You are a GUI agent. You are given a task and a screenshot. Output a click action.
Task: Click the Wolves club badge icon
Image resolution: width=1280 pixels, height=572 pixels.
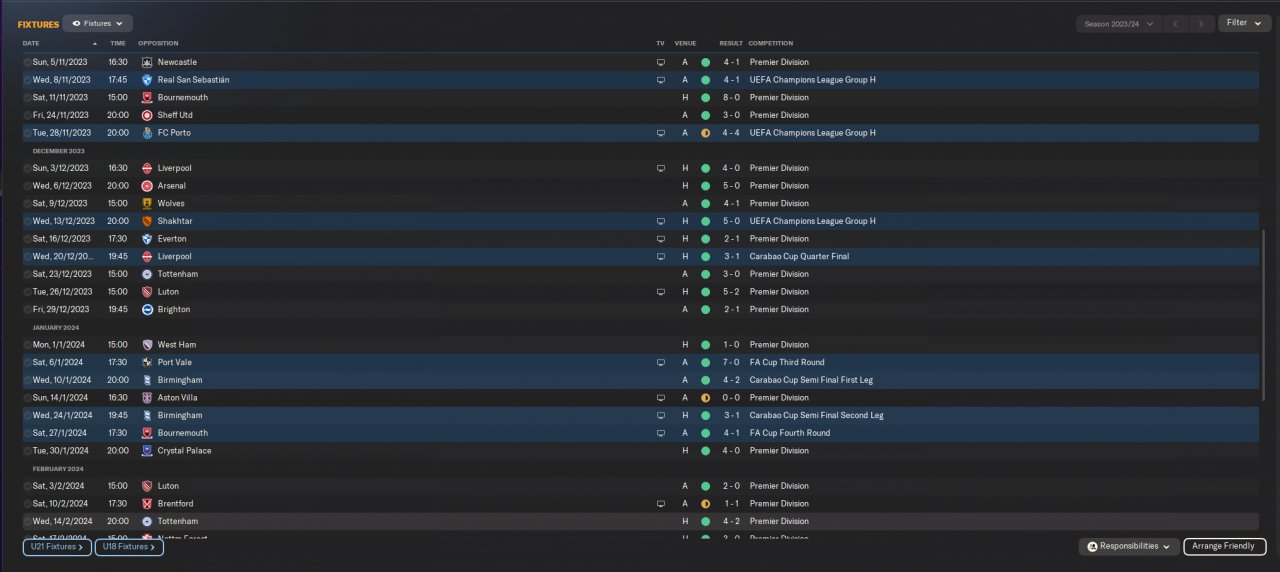tap(147, 203)
